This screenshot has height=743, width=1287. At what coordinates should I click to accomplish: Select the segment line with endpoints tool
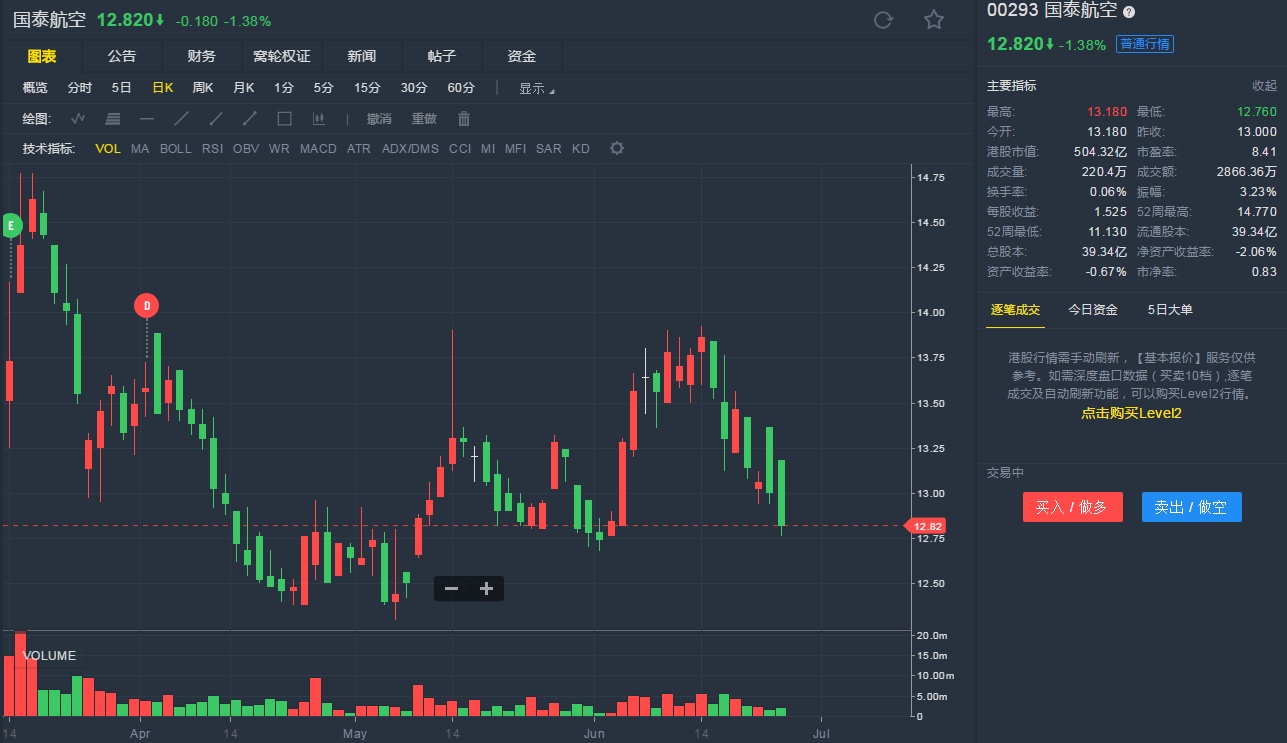click(250, 119)
